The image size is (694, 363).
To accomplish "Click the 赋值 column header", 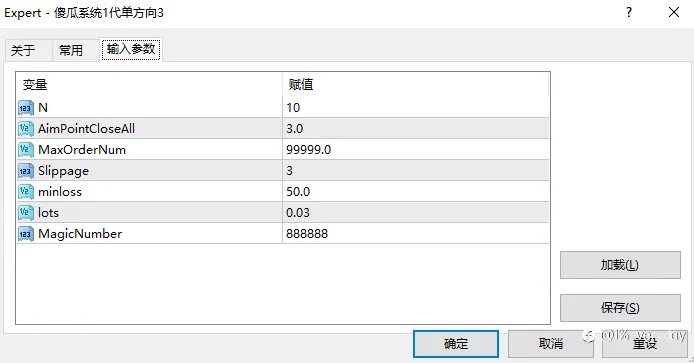I will point(416,85).
